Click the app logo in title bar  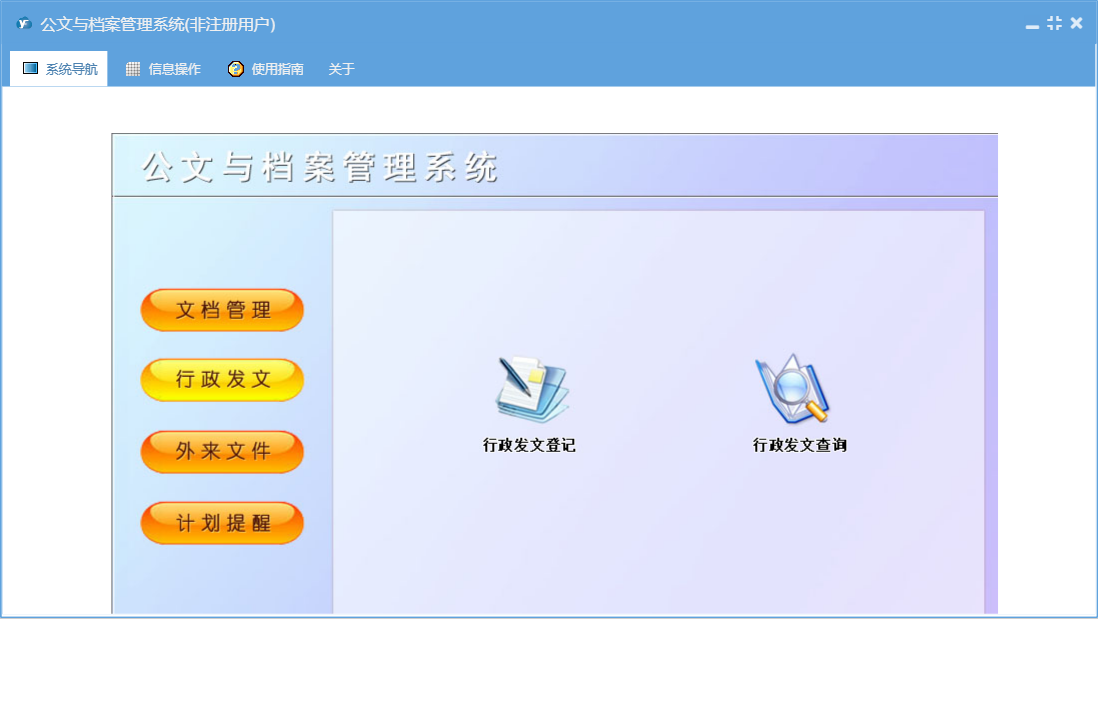(x=25, y=24)
